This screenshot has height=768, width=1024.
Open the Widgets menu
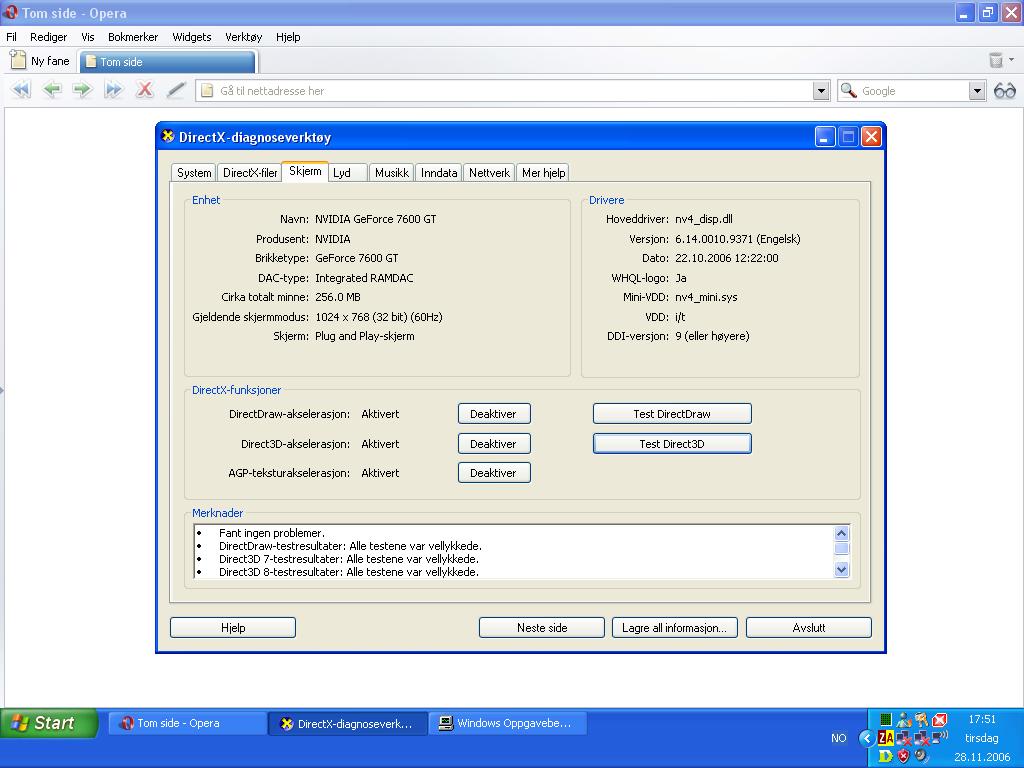(191, 37)
